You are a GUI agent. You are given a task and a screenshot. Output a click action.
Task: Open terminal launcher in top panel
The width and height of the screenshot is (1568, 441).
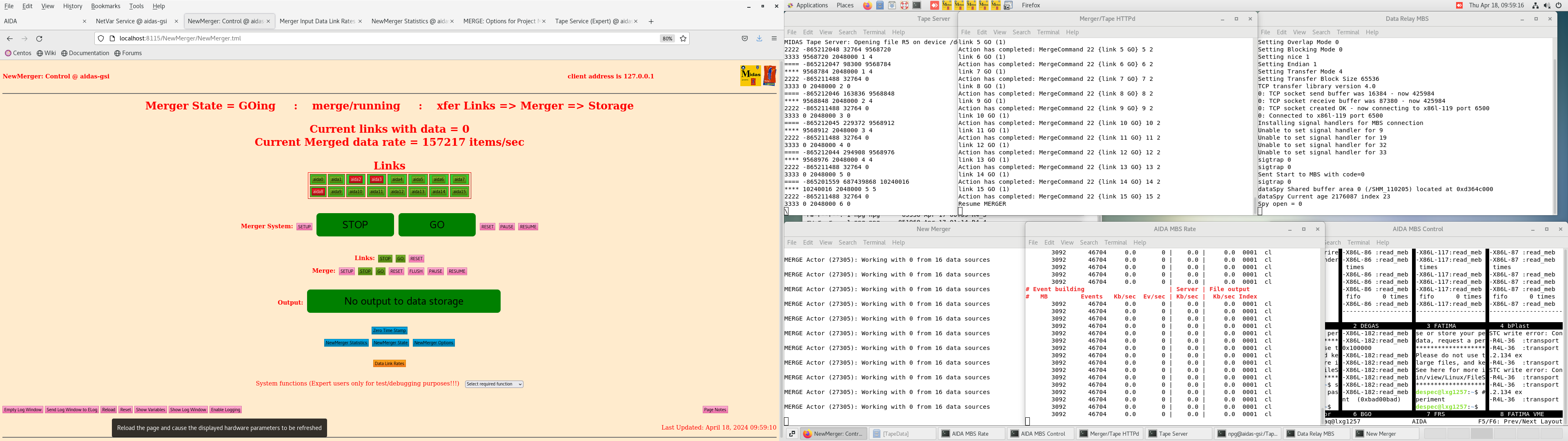917,5
